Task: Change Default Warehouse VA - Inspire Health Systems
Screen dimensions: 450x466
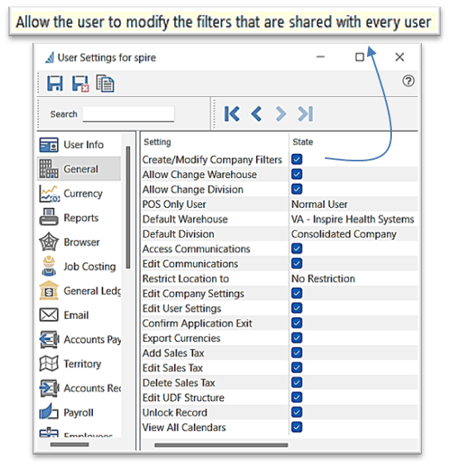Action: (x=353, y=219)
